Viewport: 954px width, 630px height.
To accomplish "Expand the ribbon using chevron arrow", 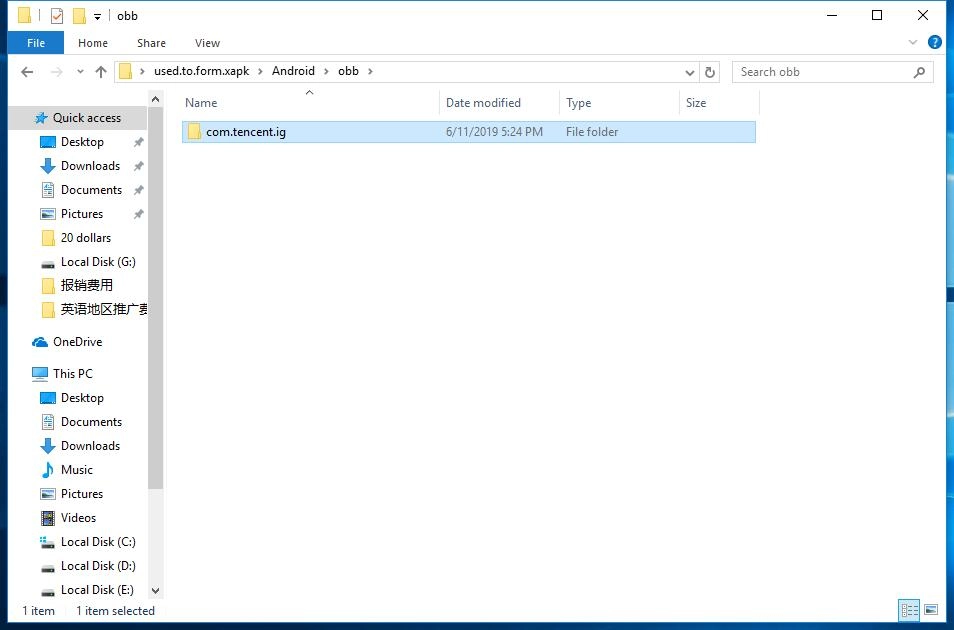I will click(913, 43).
